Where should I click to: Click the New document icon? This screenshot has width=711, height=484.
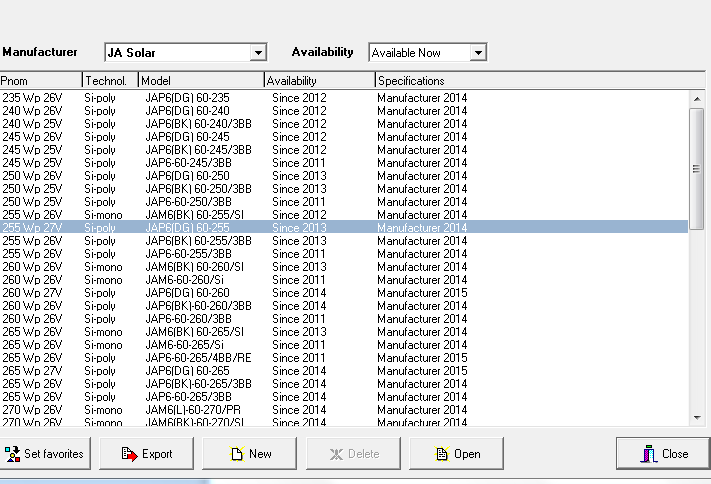tap(237, 454)
